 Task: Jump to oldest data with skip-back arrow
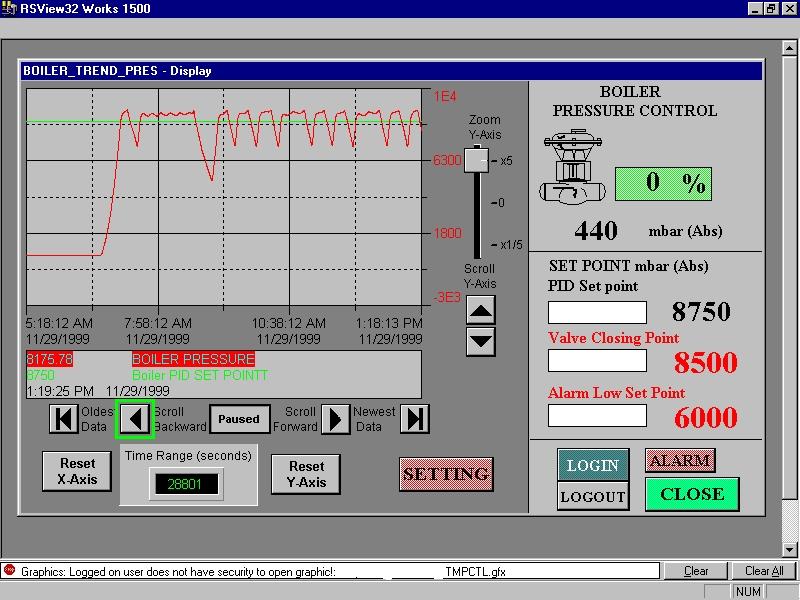(x=64, y=419)
